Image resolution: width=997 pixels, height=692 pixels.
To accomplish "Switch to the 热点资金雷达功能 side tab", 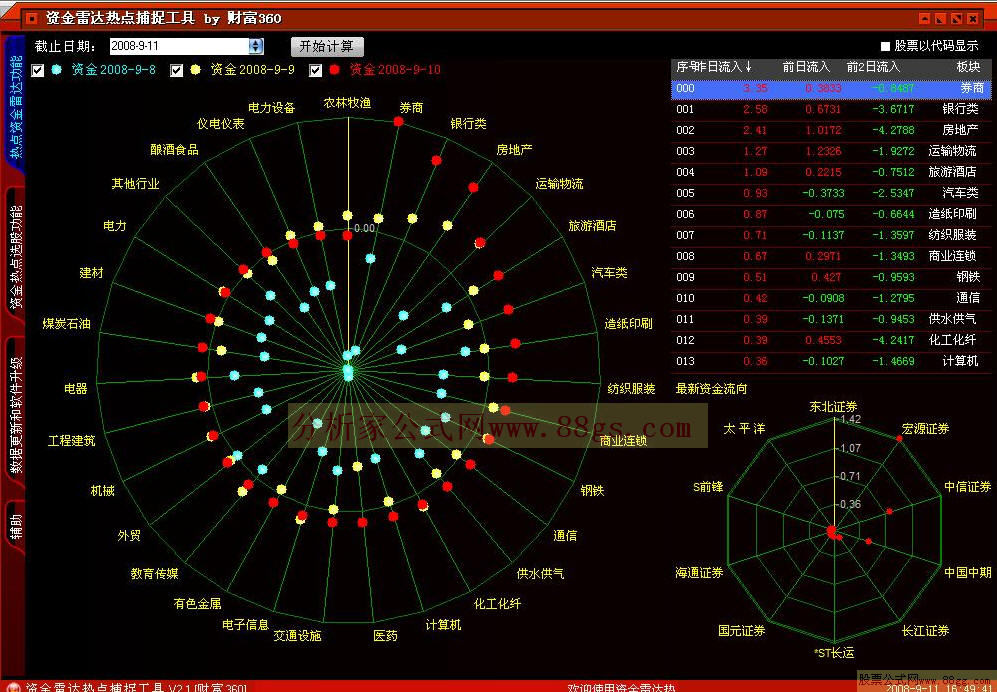I will pyautogui.click(x=15, y=105).
